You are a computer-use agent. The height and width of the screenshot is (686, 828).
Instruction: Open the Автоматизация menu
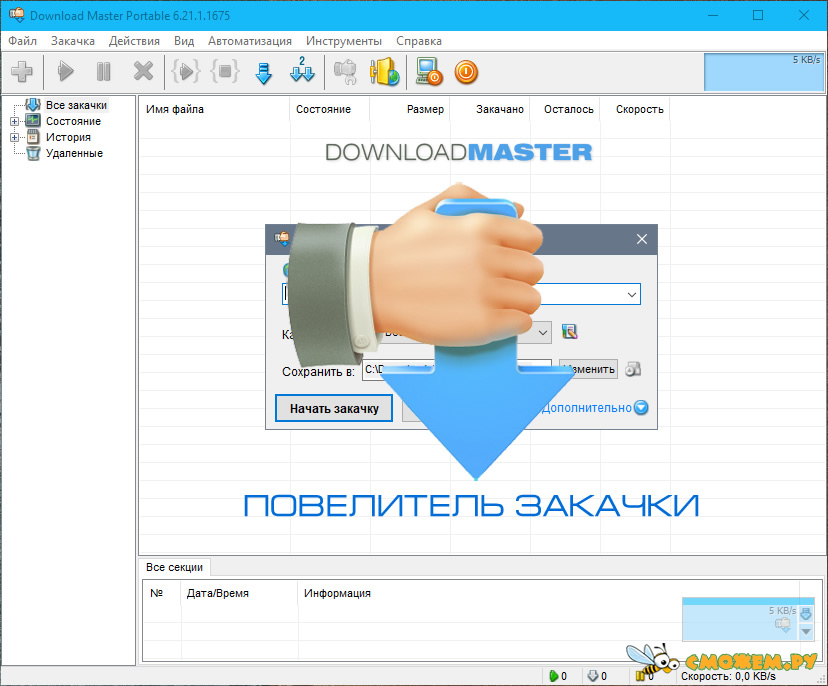pos(250,41)
